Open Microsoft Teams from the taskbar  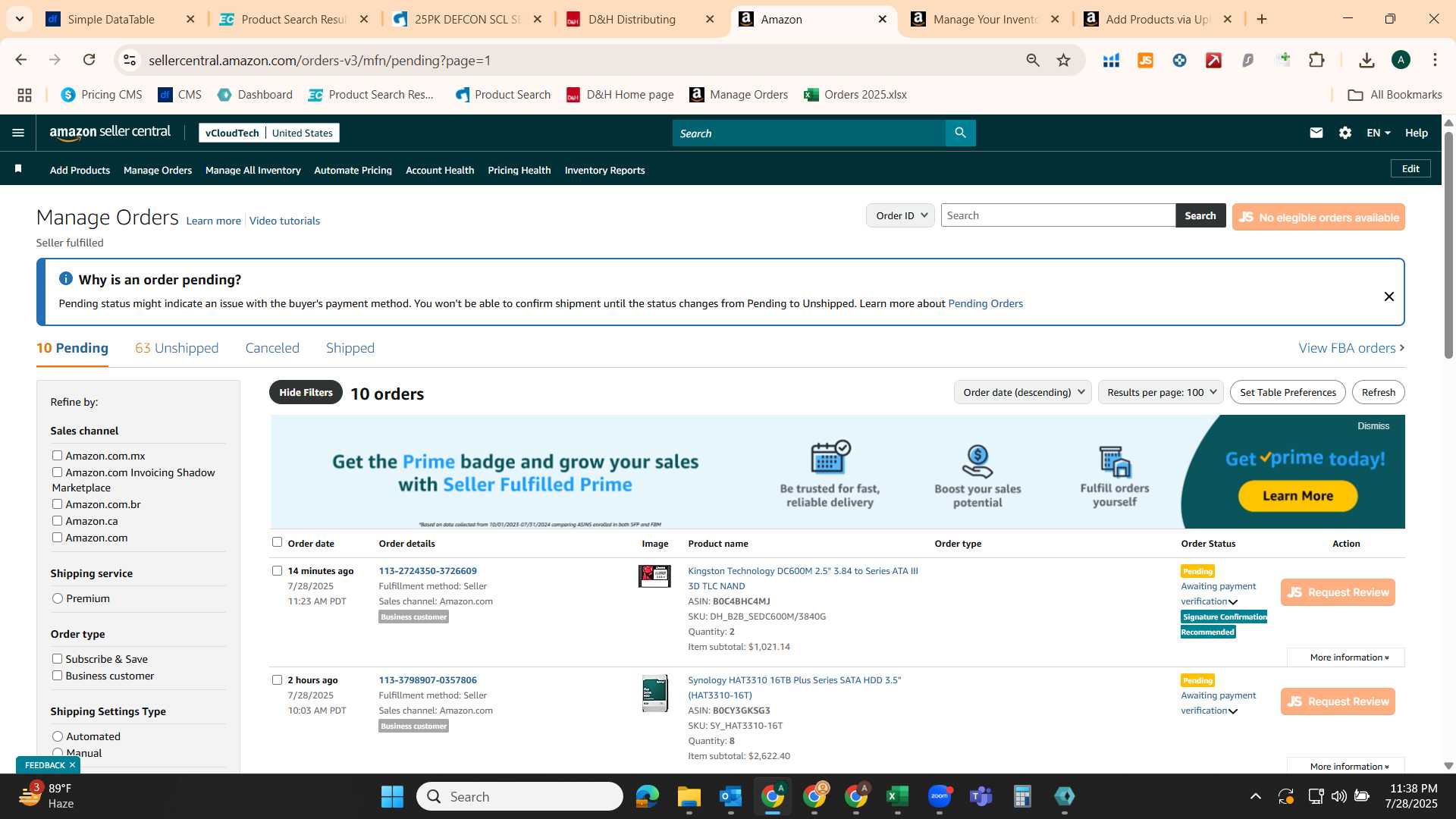(x=981, y=796)
